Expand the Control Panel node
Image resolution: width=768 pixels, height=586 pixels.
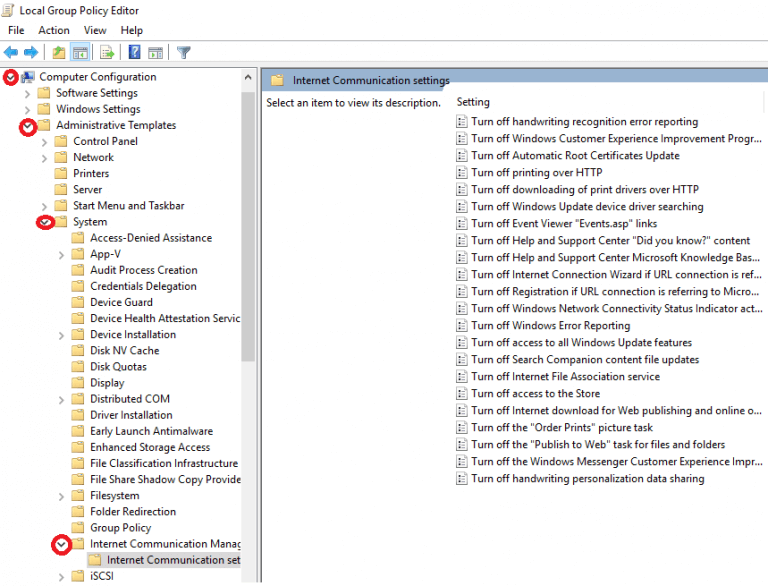point(45,142)
